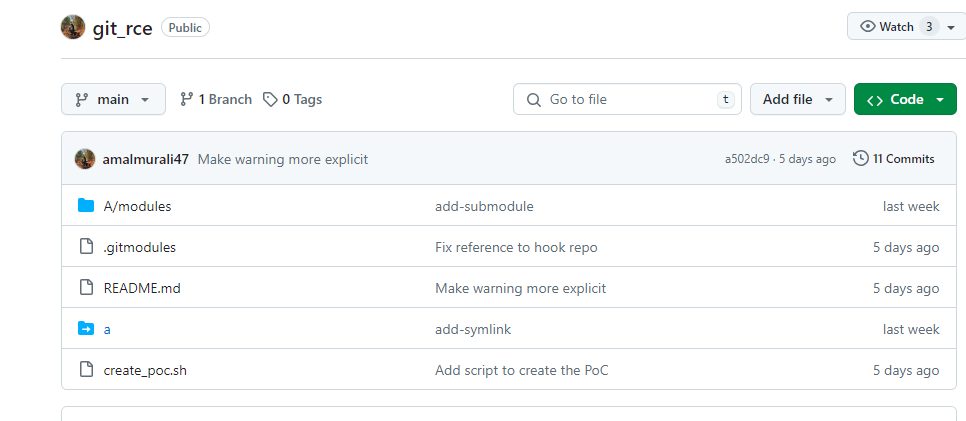This screenshot has height=421, width=966.
Task: Click the symlink folder icon for a
Action: point(86,329)
